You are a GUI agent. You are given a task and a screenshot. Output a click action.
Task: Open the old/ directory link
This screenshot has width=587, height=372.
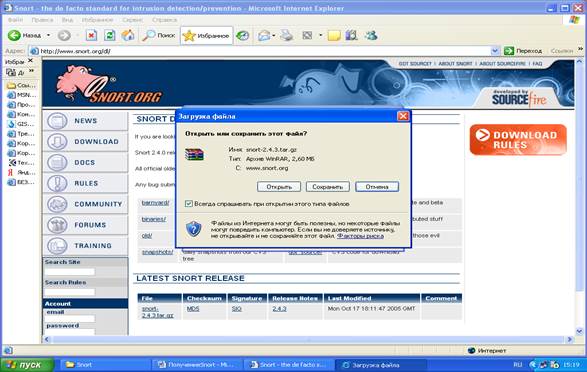[147, 236]
